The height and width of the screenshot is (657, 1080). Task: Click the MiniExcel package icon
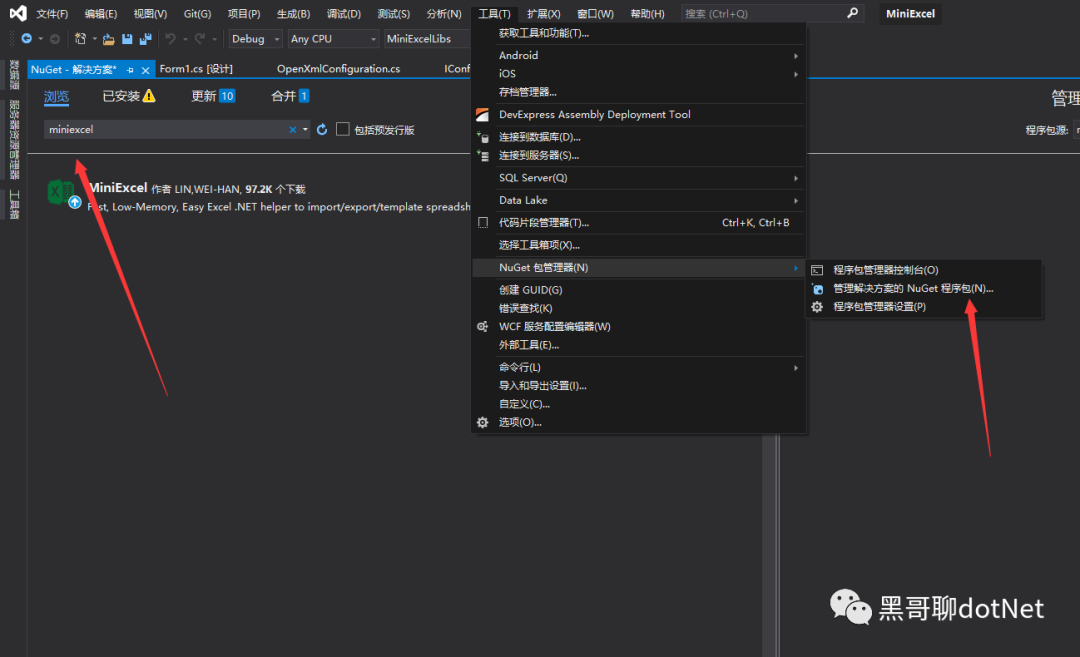[x=63, y=193]
